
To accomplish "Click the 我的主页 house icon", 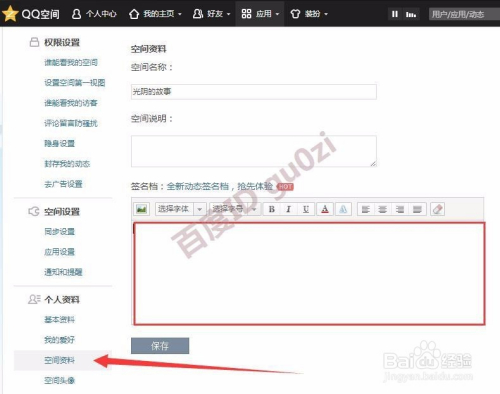I will pyautogui.click(x=134, y=14).
